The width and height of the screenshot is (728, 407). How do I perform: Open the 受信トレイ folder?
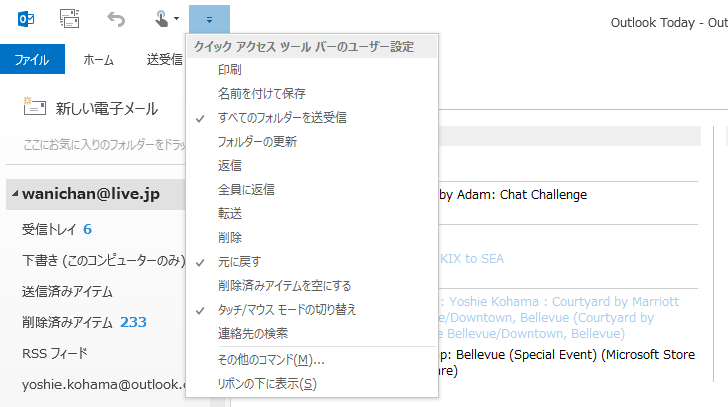click(x=50, y=230)
